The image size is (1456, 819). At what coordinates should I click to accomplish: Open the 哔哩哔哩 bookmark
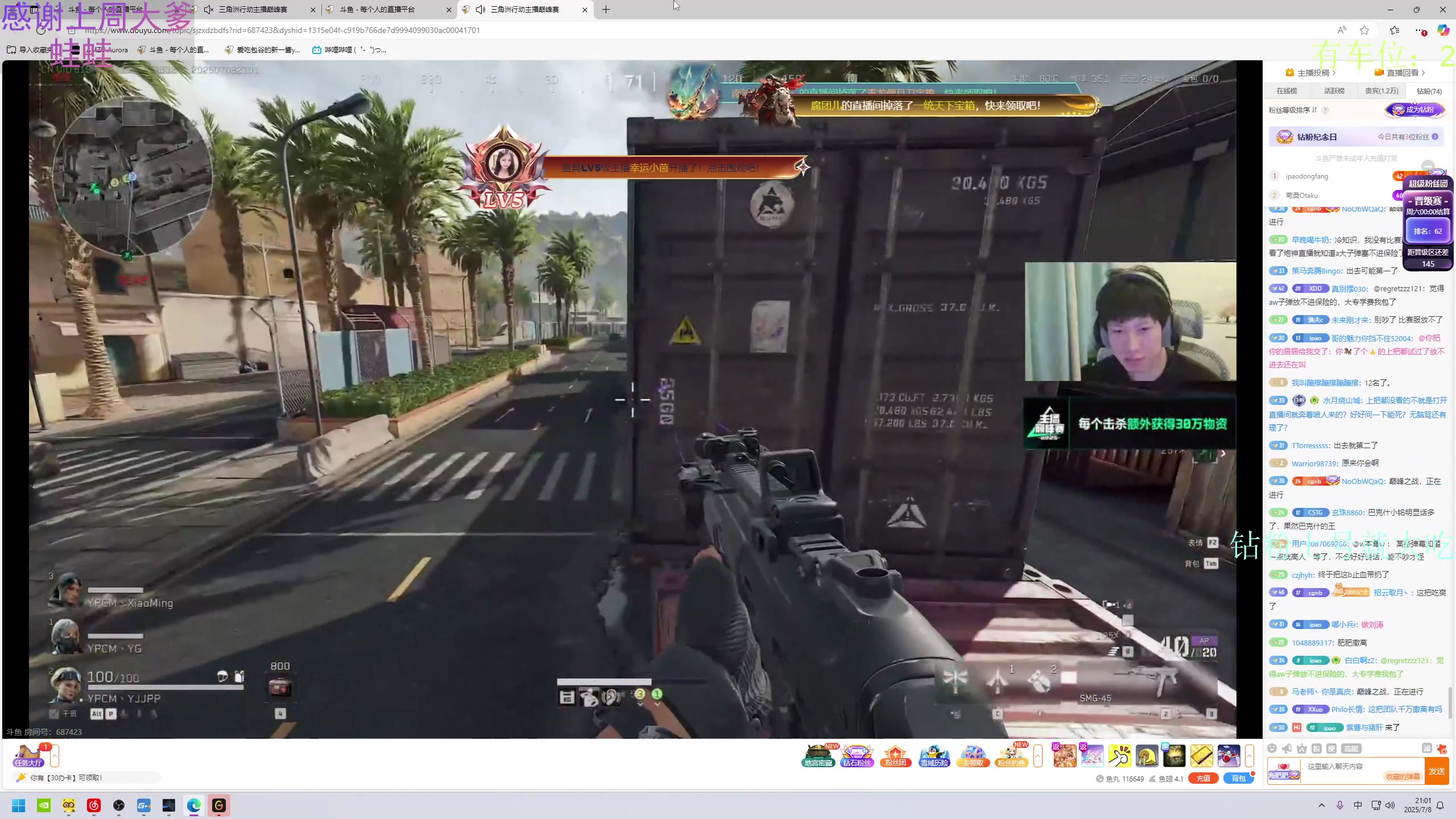click(x=349, y=50)
